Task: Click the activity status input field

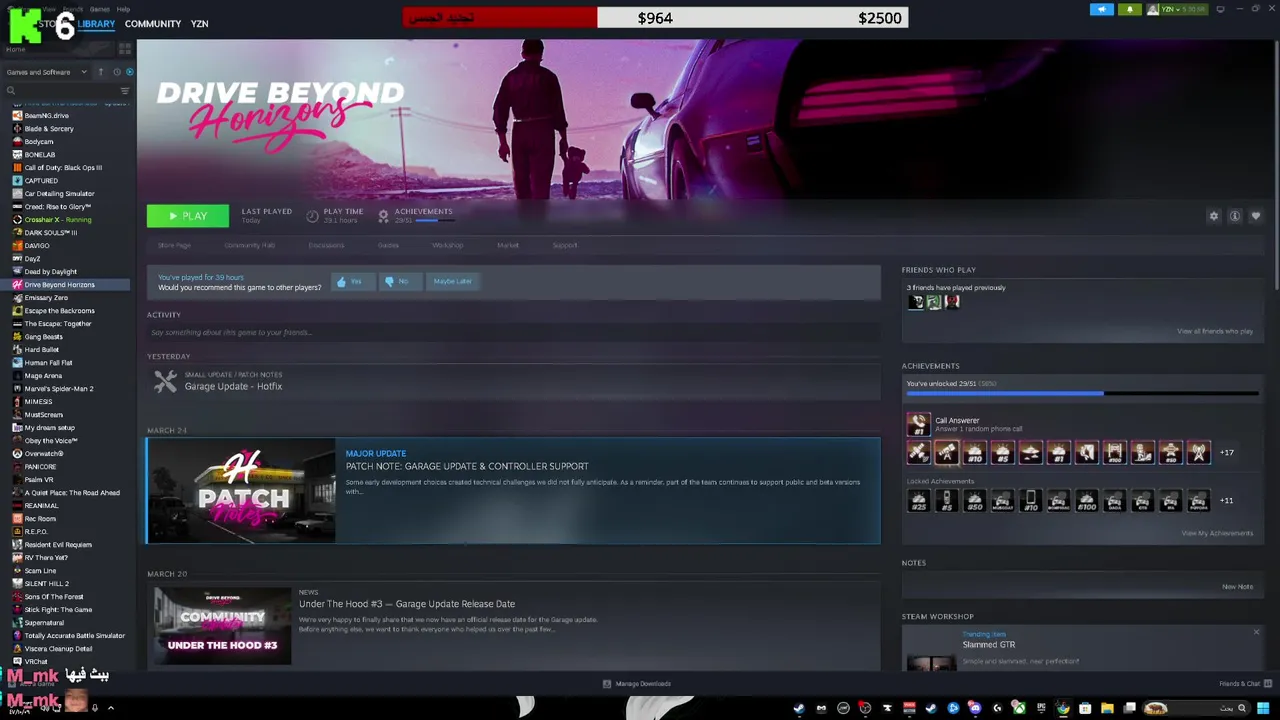Action: tap(513, 332)
